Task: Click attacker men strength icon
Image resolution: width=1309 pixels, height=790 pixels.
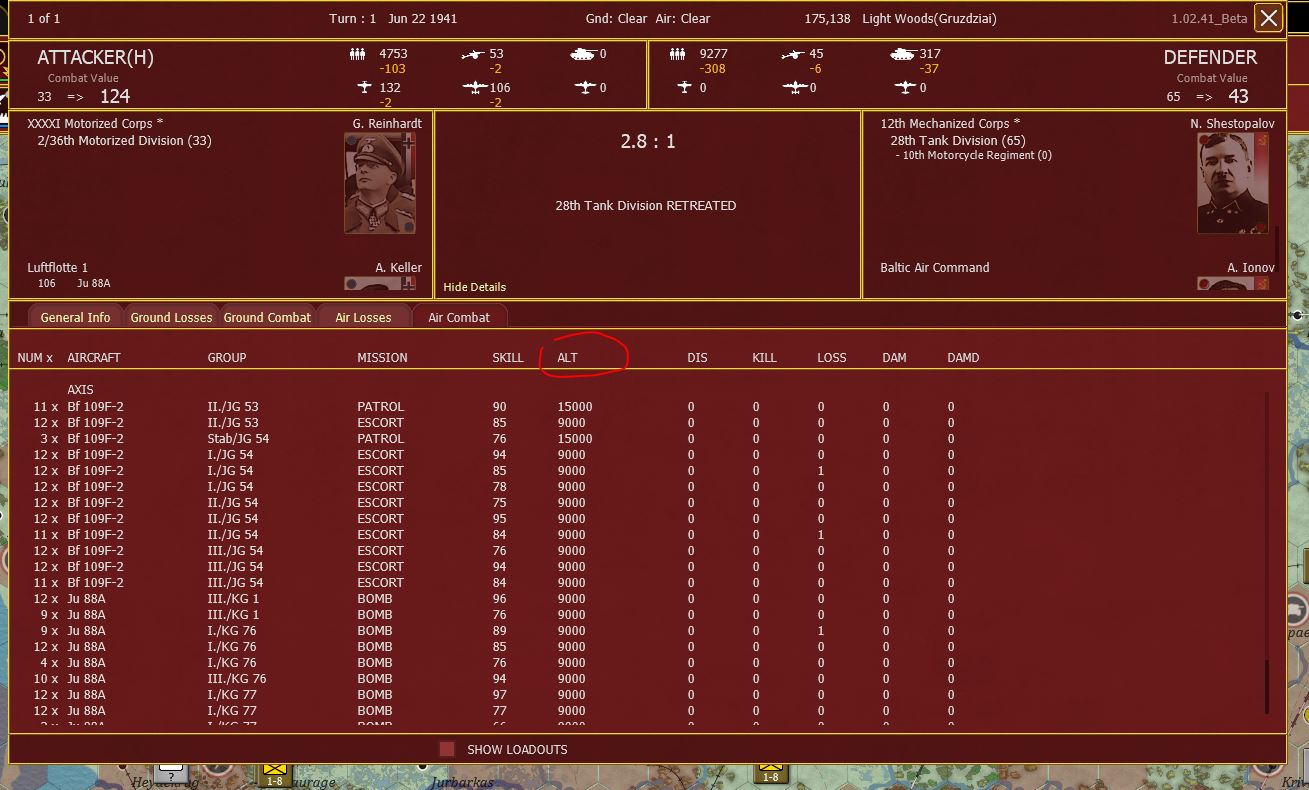Action: click(x=357, y=54)
